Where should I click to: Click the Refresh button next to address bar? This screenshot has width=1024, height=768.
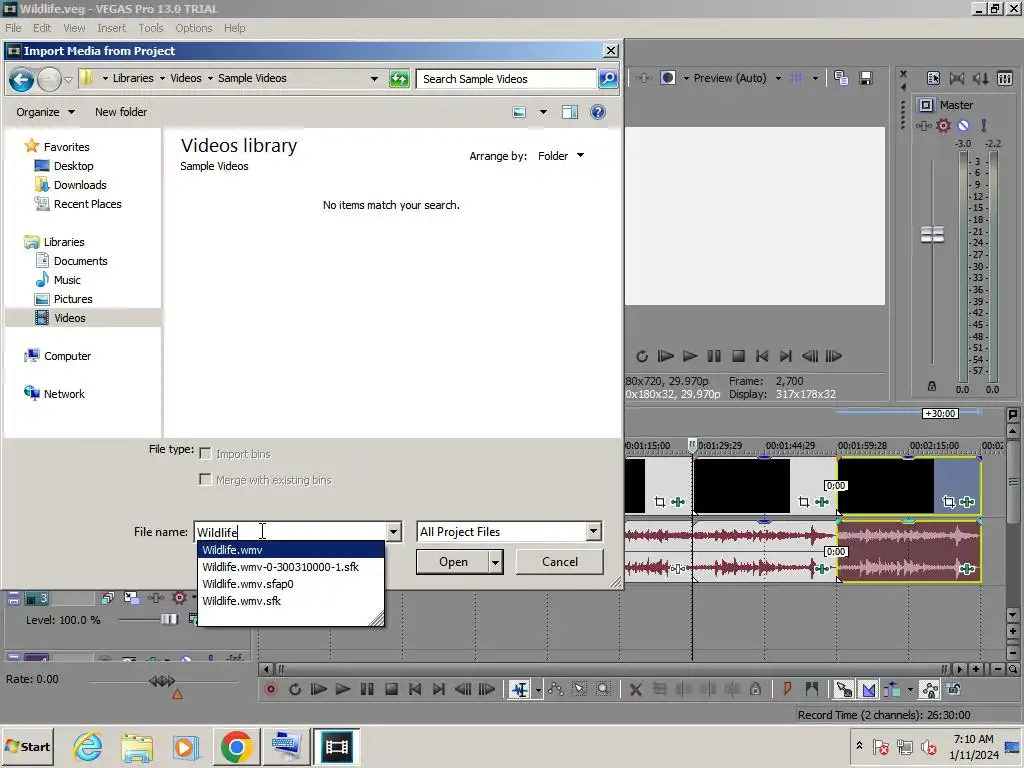click(398, 79)
